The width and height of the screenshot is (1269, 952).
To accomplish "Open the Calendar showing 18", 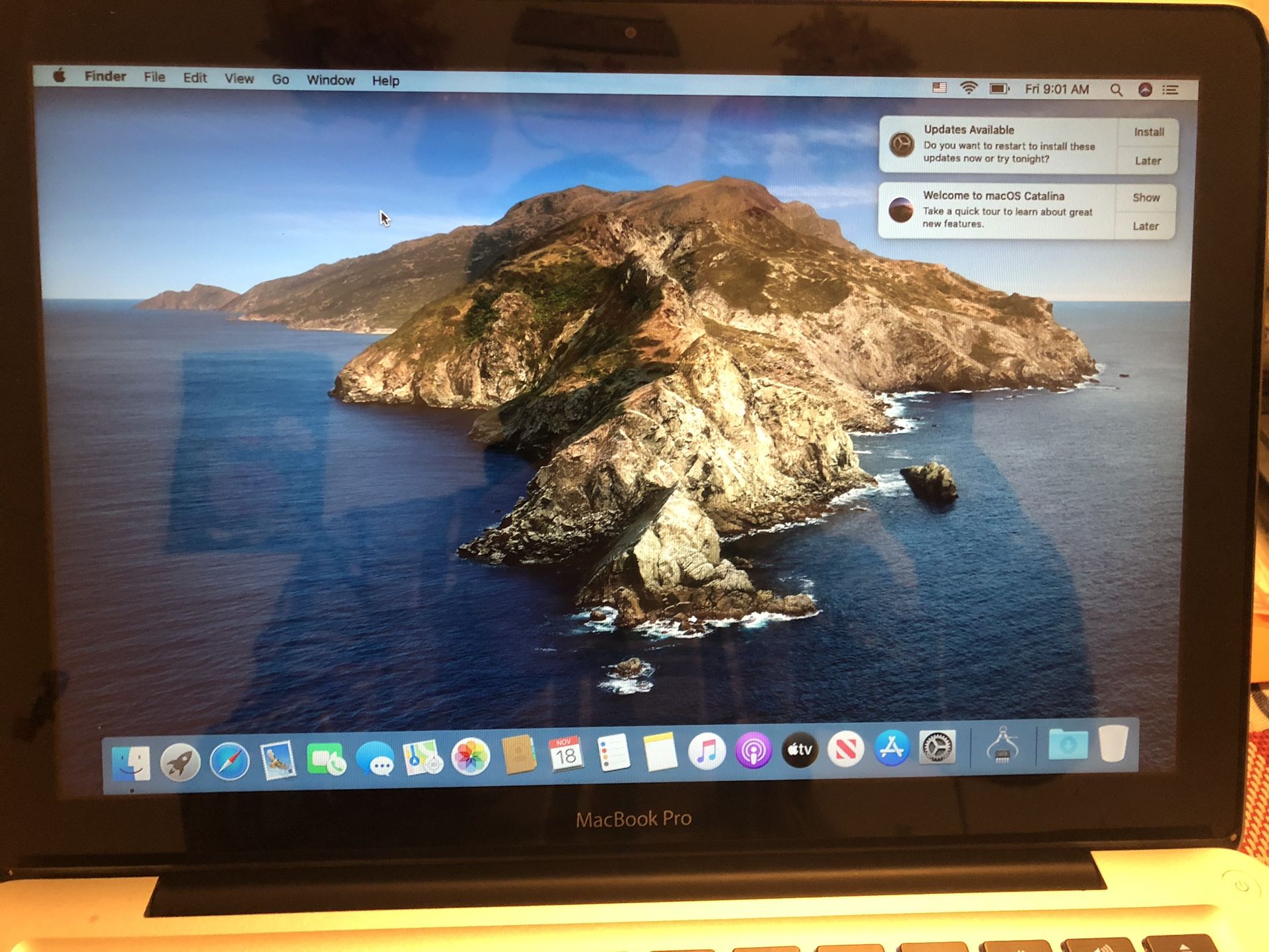I will pos(566,754).
